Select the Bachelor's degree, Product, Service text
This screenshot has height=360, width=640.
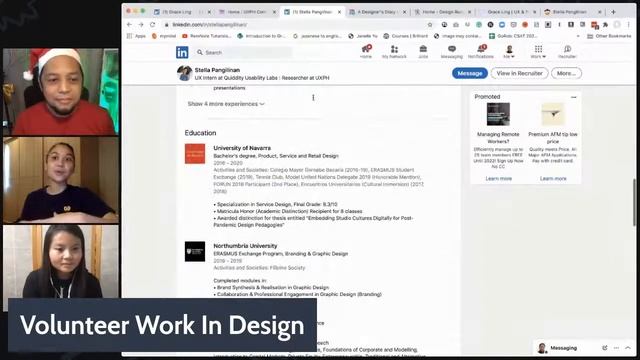(x=276, y=156)
